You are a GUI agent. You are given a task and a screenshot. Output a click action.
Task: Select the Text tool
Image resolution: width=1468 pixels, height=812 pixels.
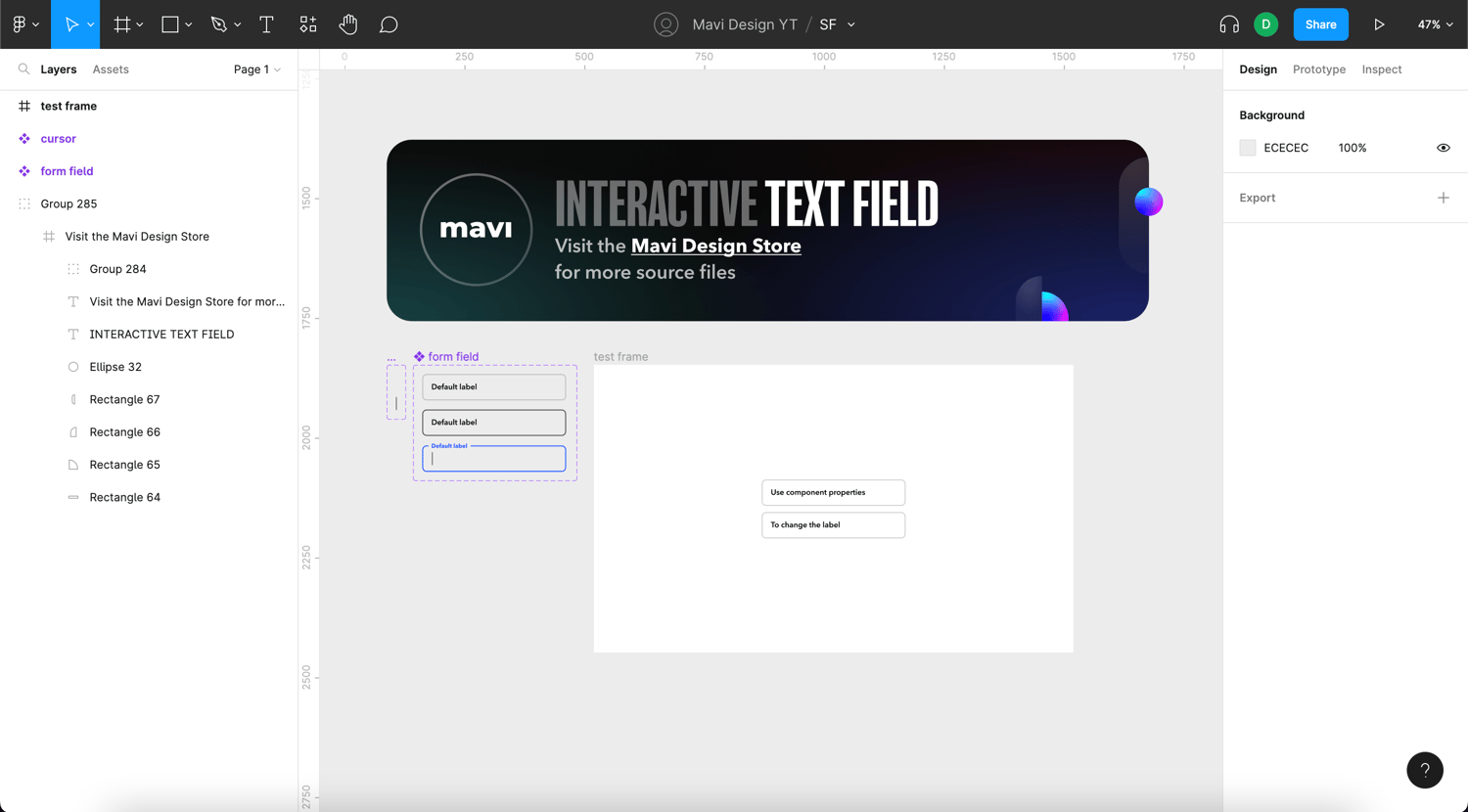click(x=266, y=24)
